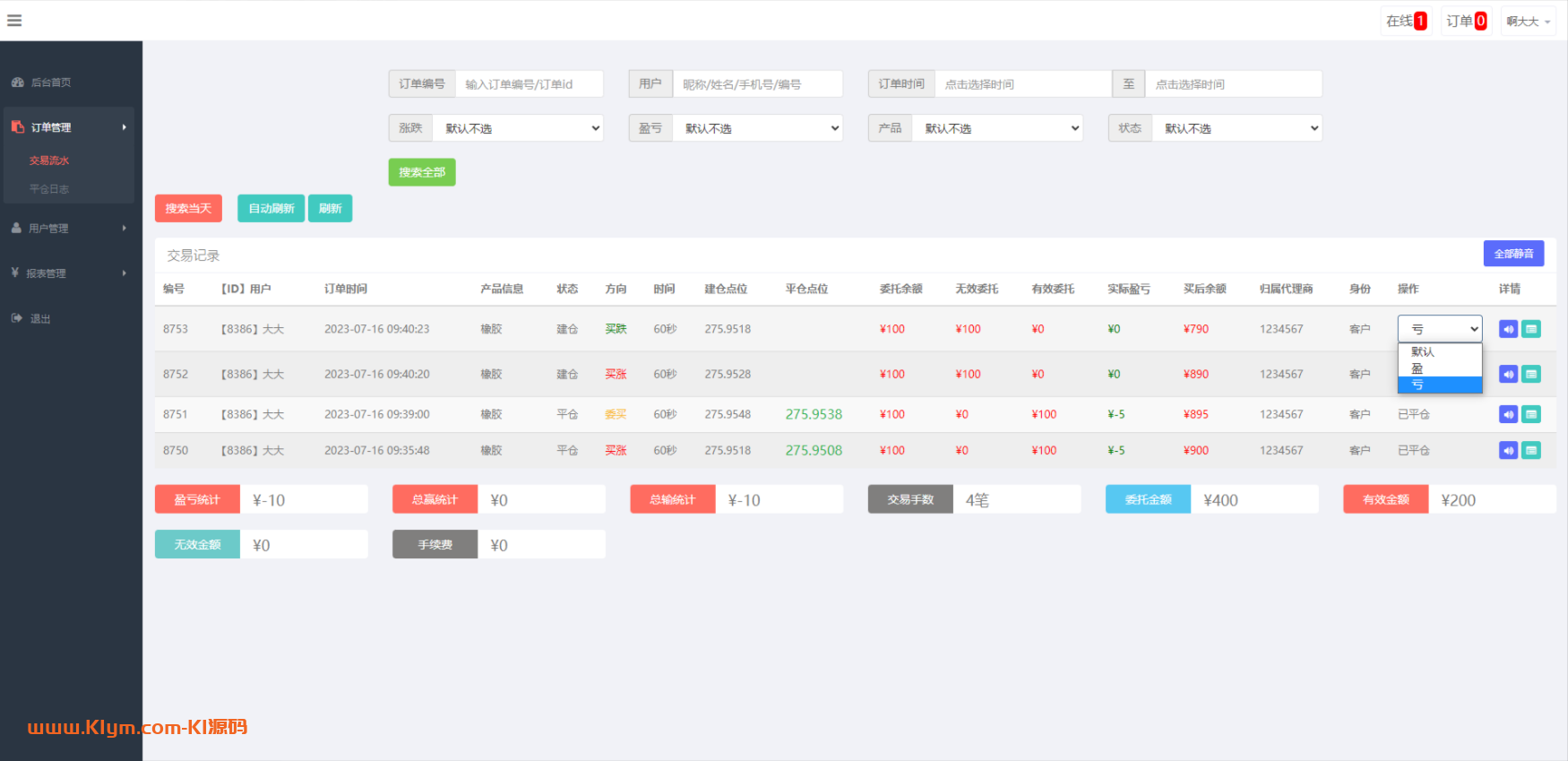
Task: Open 交易流水 in the sidebar
Action: [49, 160]
